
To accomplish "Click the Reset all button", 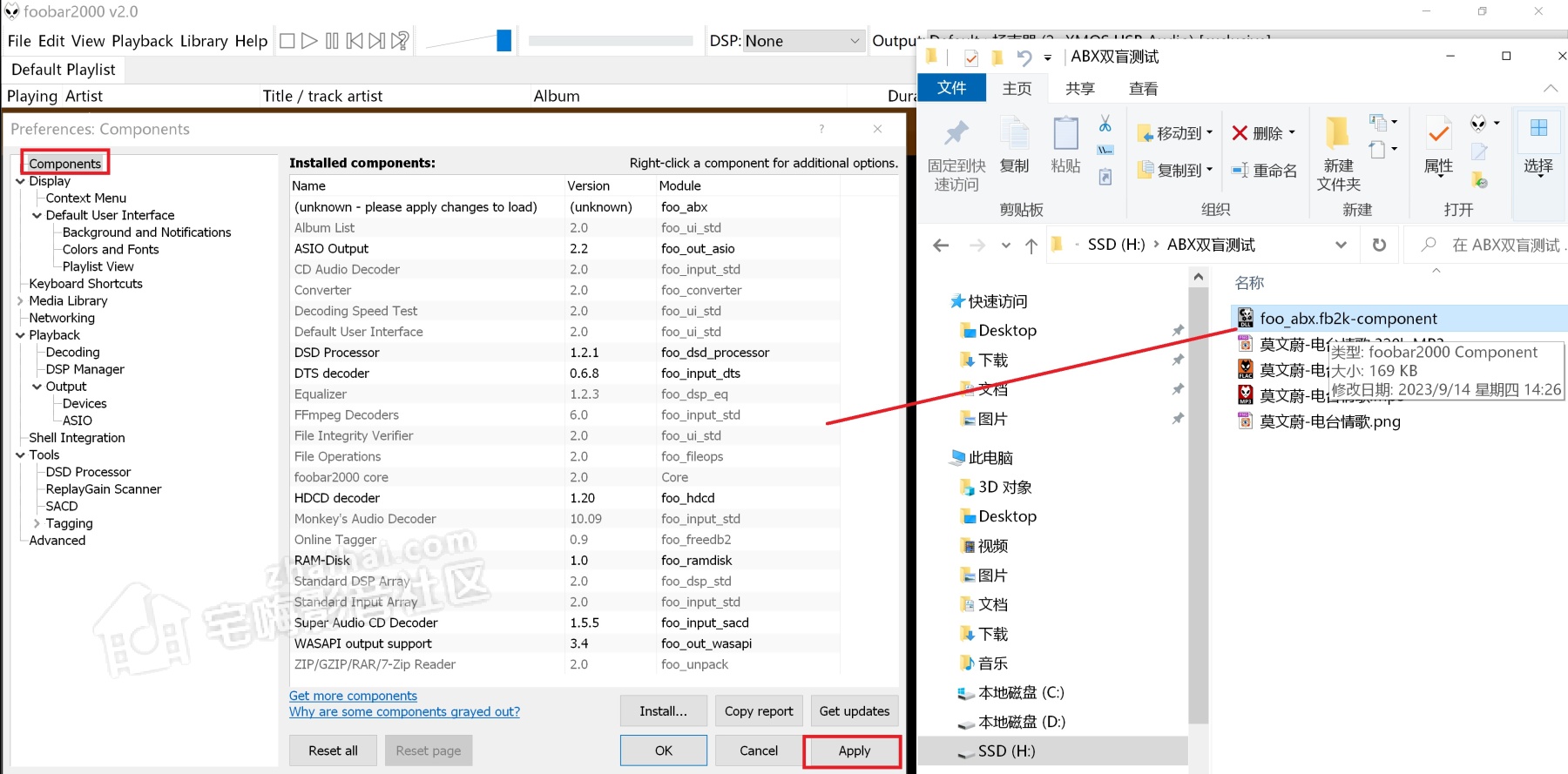I will [x=333, y=750].
